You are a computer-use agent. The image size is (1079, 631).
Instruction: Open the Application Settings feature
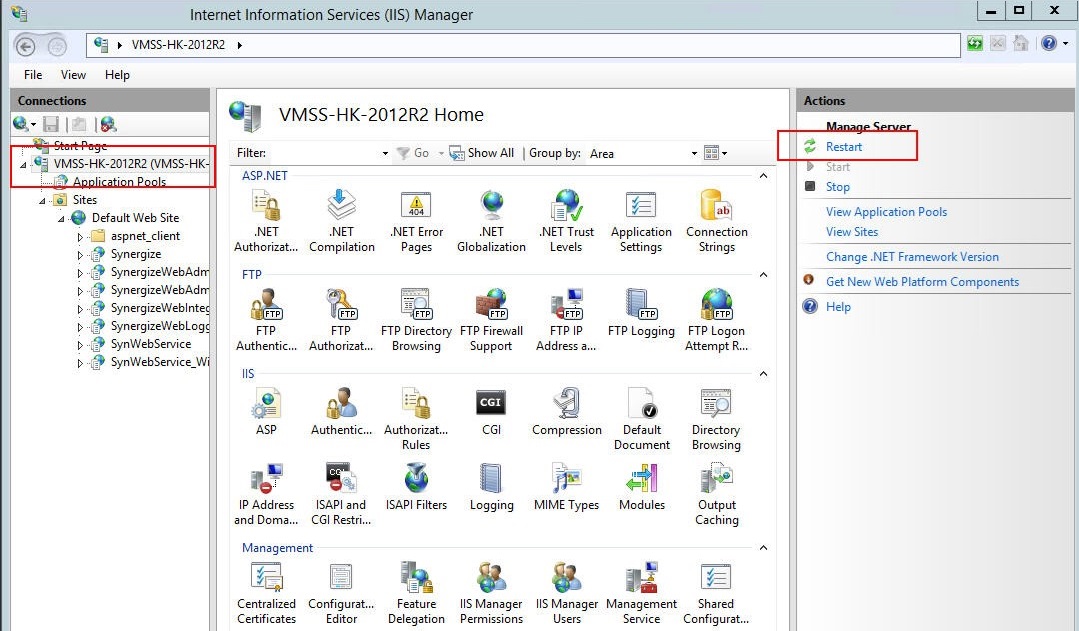click(641, 220)
